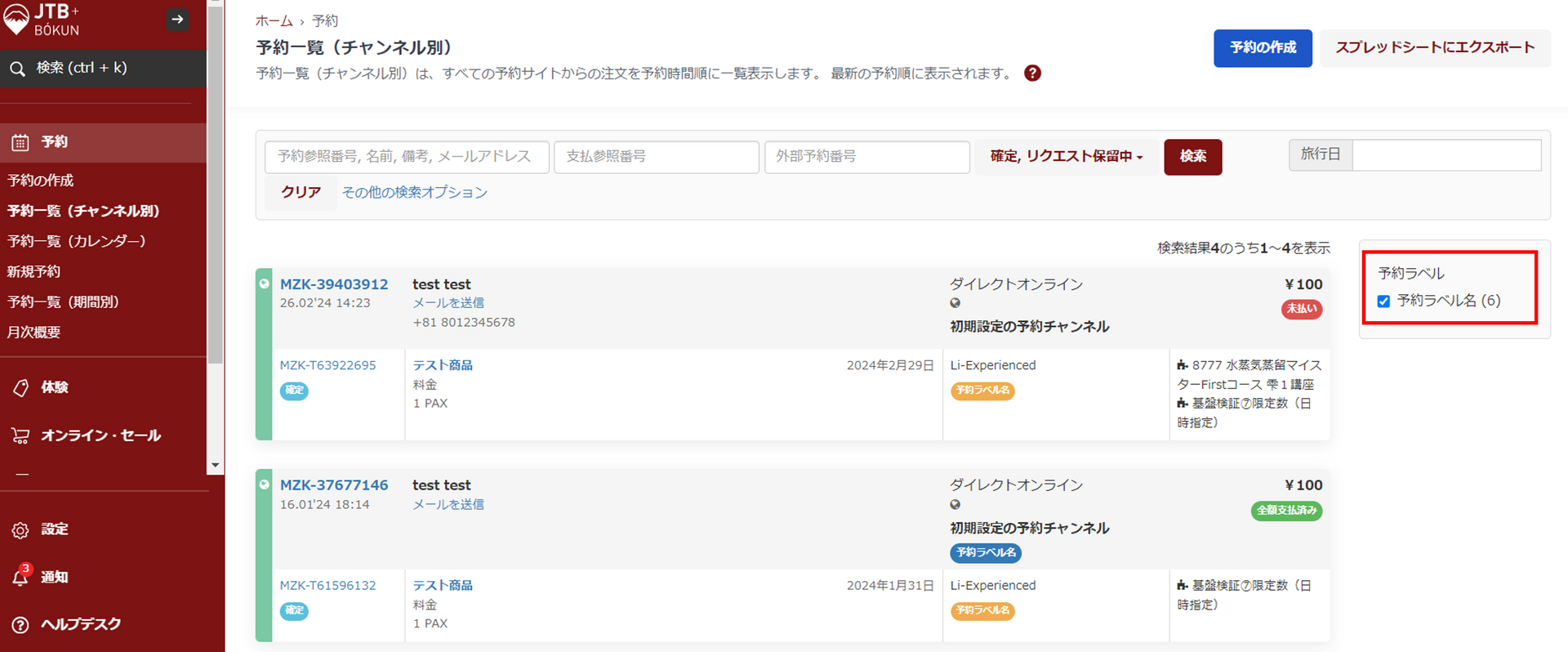Open the 確定, リクエスト保留中 status dropdown

[1066, 156]
